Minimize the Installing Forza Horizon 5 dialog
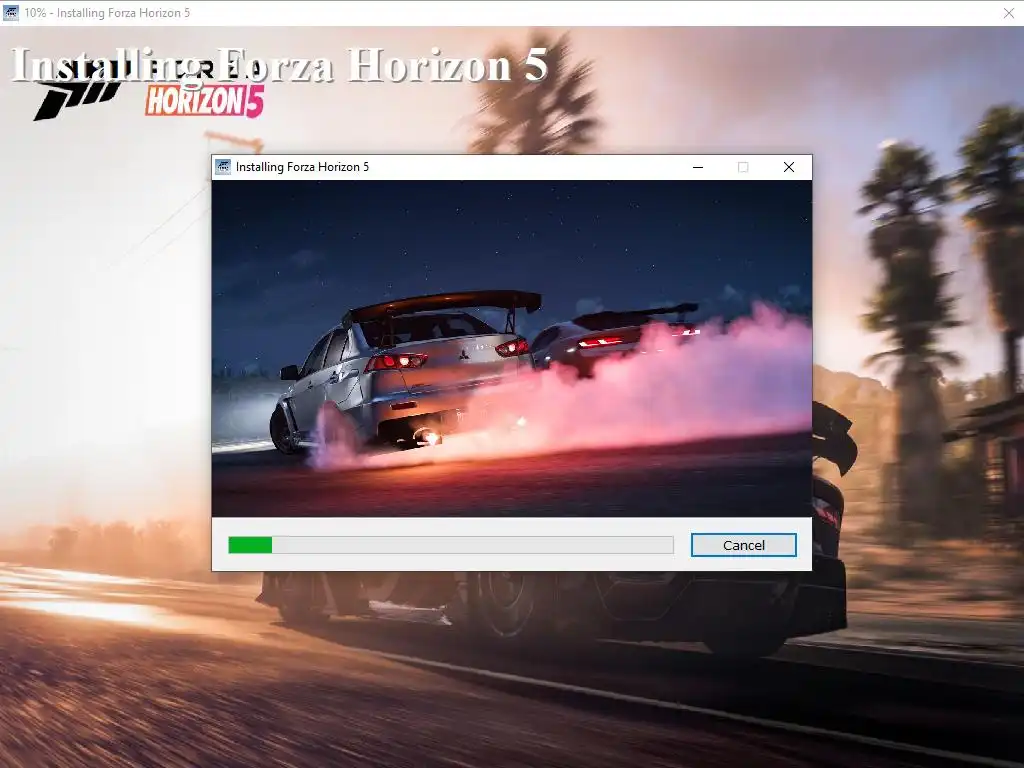The image size is (1024, 768). click(x=697, y=167)
